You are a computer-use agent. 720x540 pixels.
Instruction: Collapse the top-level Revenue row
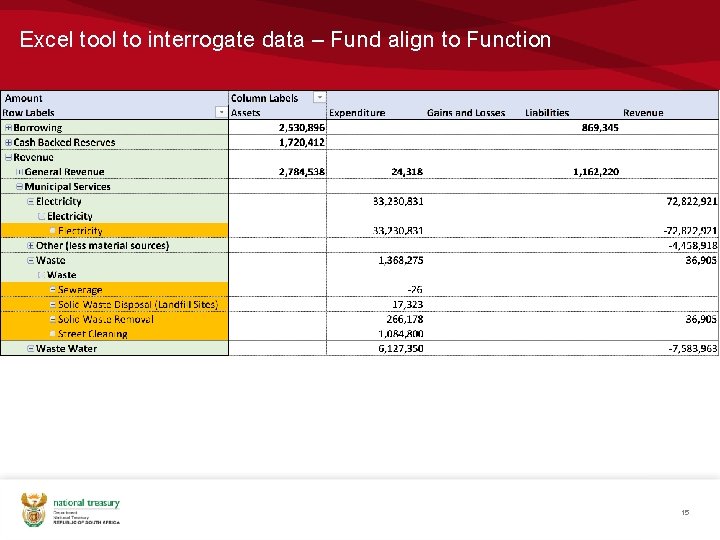pos(8,157)
